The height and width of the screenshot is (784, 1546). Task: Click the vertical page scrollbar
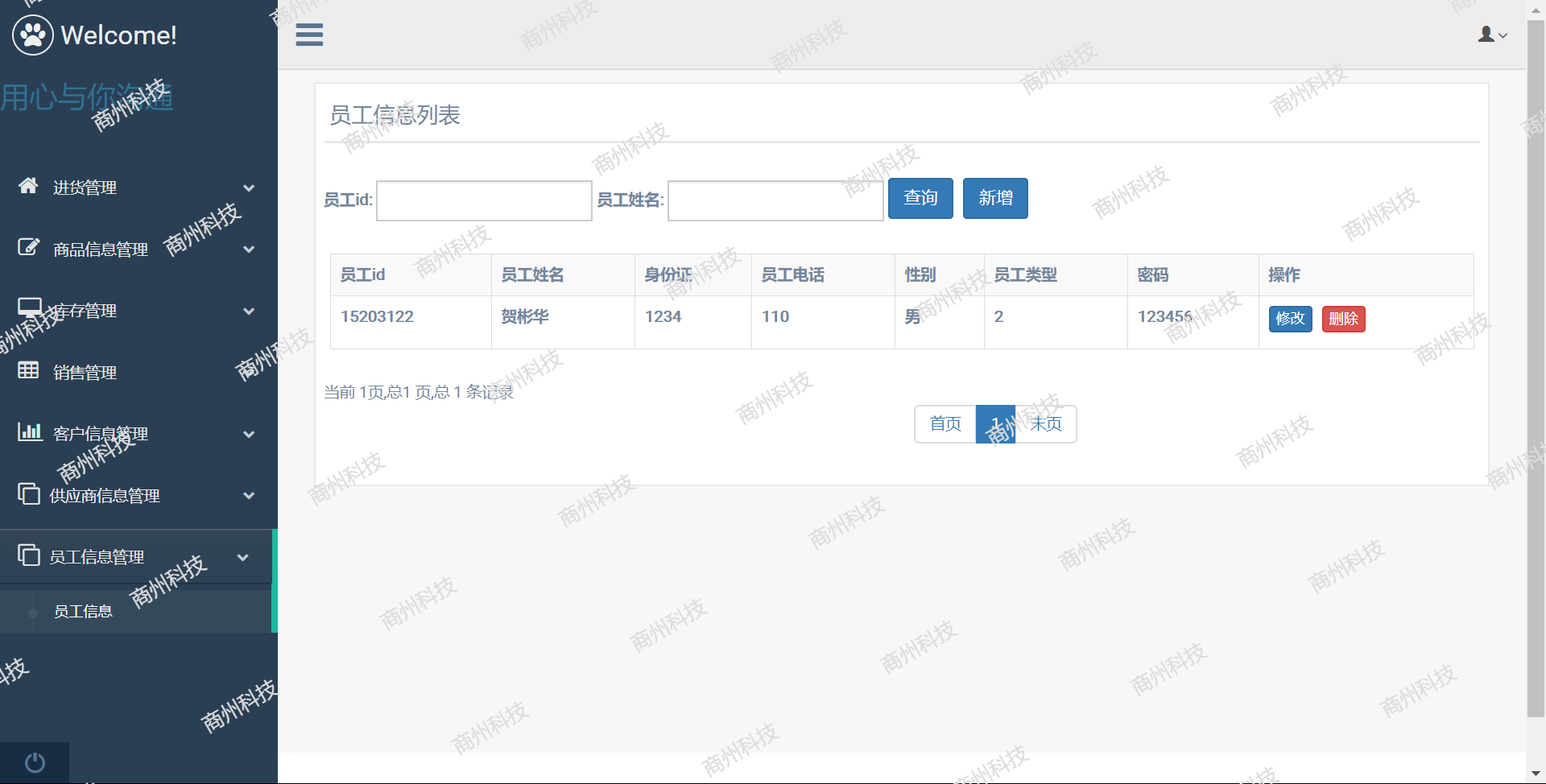tap(1536, 368)
